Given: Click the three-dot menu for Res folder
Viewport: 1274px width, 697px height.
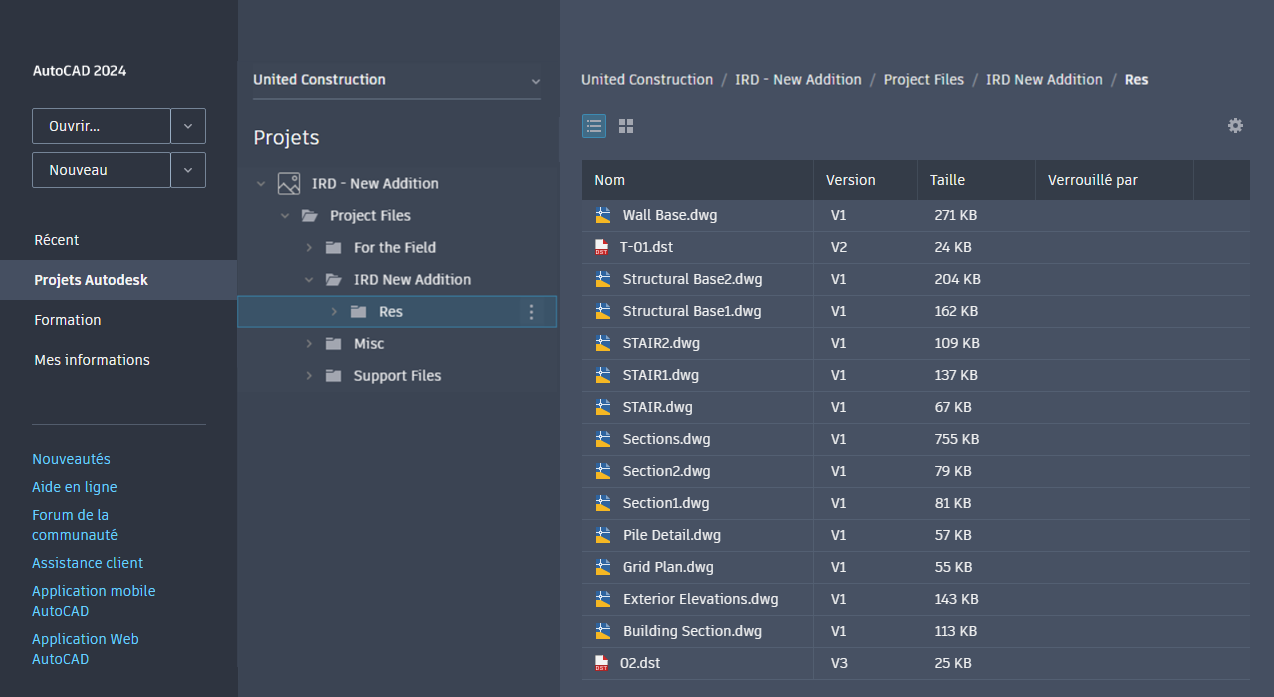Looking at the screenshot, I should click(531, 312).
